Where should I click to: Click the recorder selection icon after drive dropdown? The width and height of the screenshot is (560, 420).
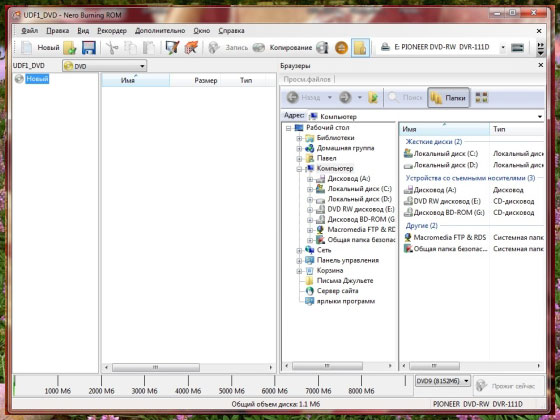coord(517,48)
